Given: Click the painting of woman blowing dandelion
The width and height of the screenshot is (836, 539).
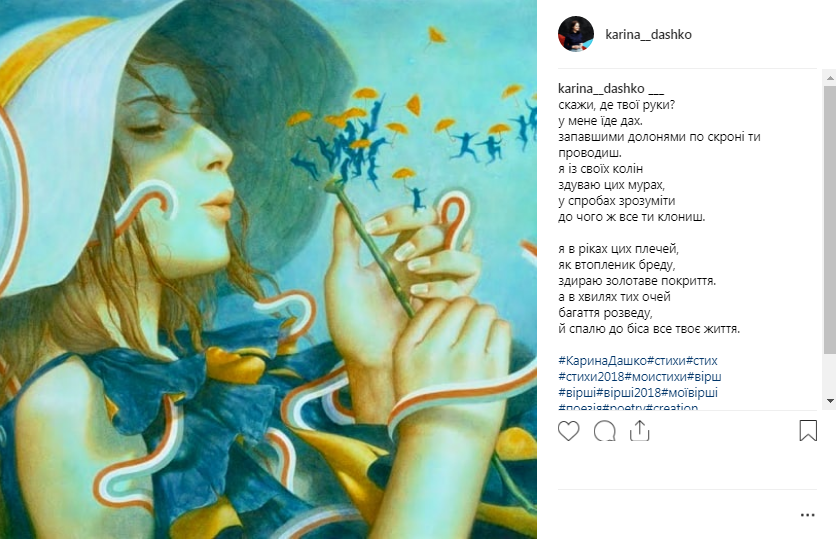Looking at the screenshot, I should (x=268, y=269).
